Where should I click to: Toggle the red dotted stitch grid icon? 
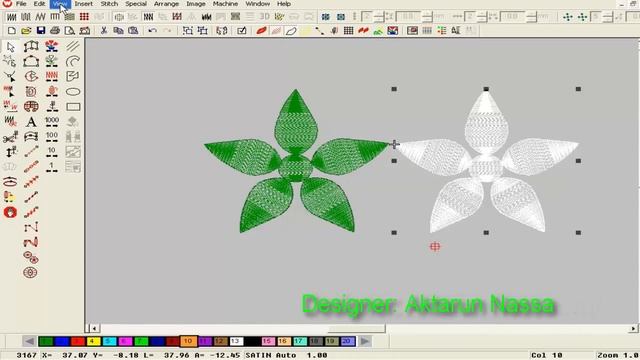click(84, 17)
